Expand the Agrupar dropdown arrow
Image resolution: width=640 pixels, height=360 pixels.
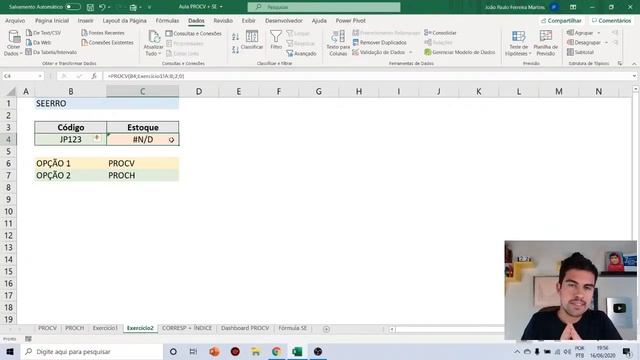(599, 33)
